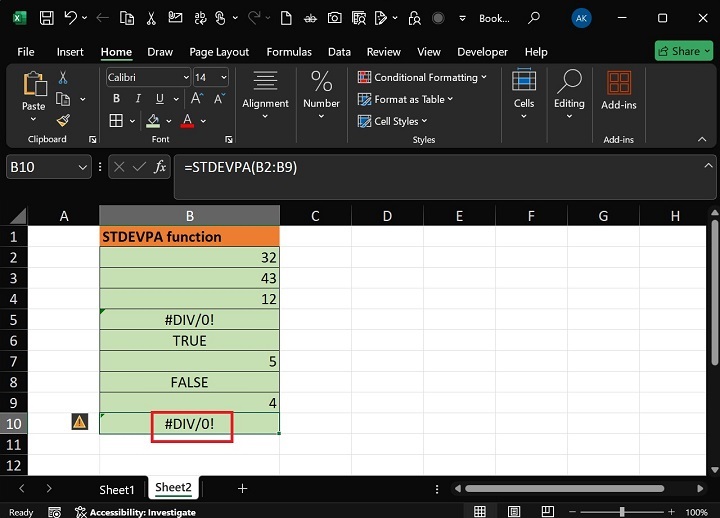This screenshot has height=518, width=720.
Task: Click the green Share button
Action: click(683, 51)
